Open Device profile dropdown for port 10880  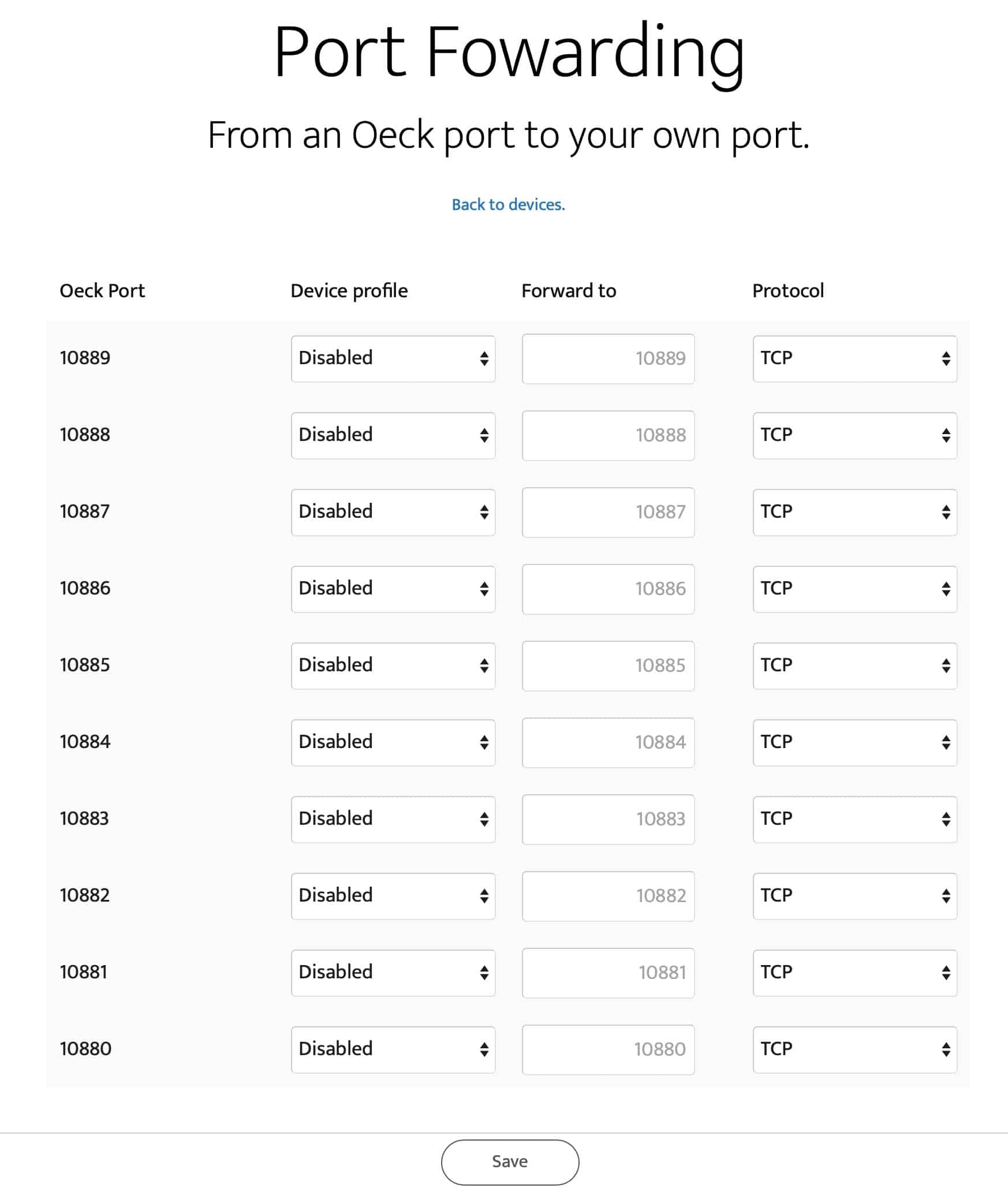coord(393,1049)
